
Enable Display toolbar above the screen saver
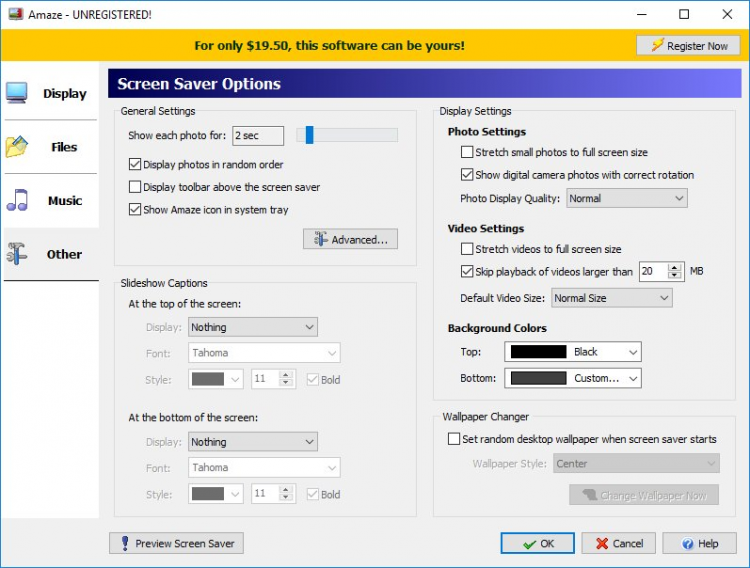(x=134, y=187)
